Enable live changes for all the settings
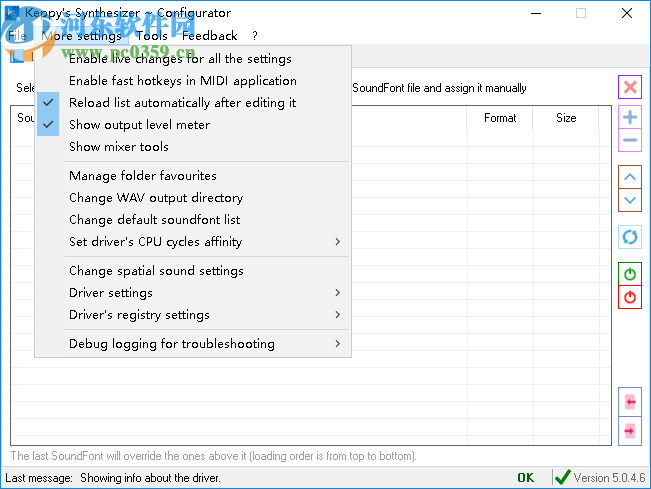 pos(193,59)
